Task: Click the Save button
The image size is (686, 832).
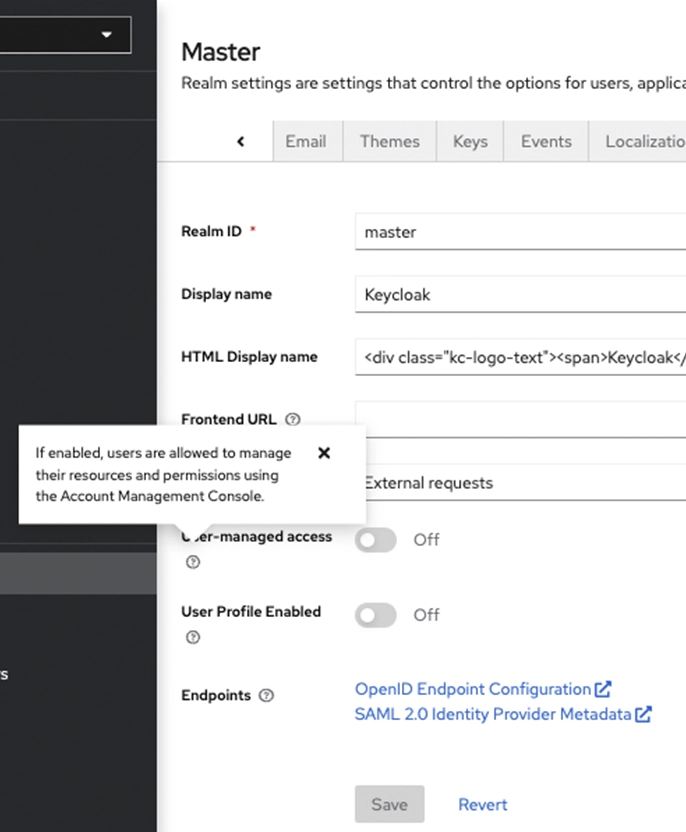Action: (x=389, y=804)
